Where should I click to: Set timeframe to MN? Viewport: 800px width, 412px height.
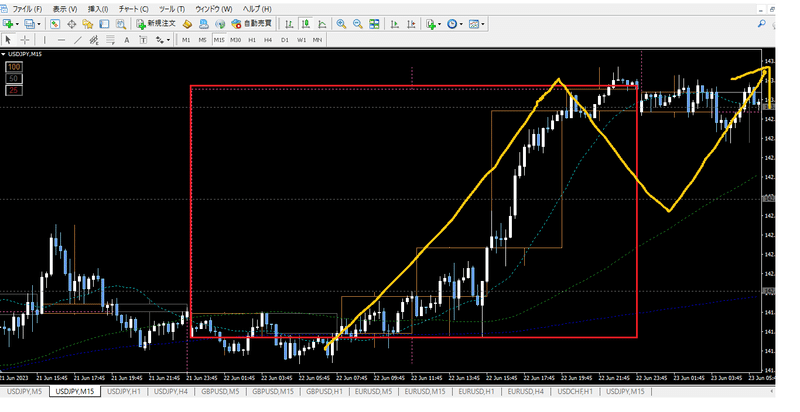click(x=317, y=40)
